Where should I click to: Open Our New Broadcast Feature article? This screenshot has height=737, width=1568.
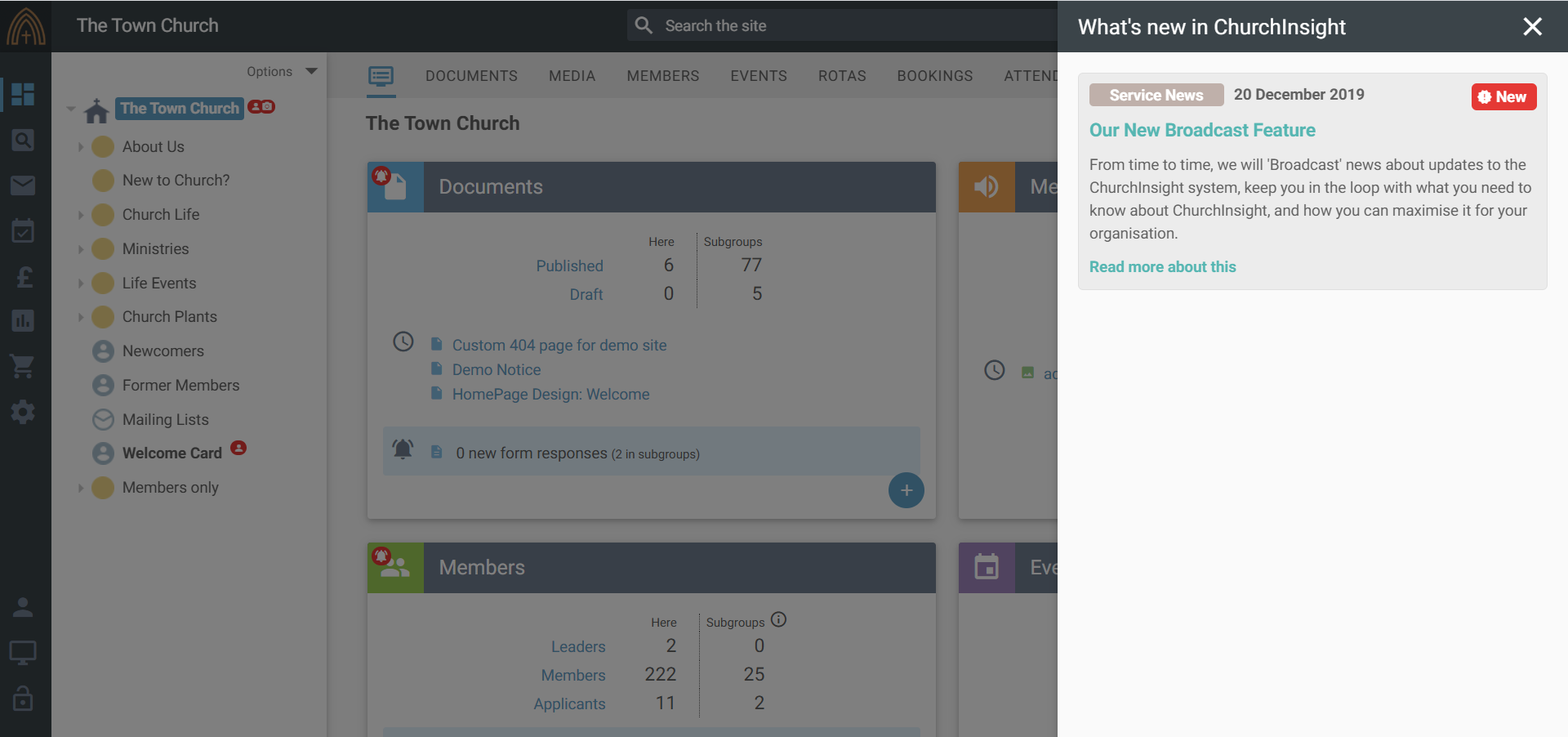1201,131
